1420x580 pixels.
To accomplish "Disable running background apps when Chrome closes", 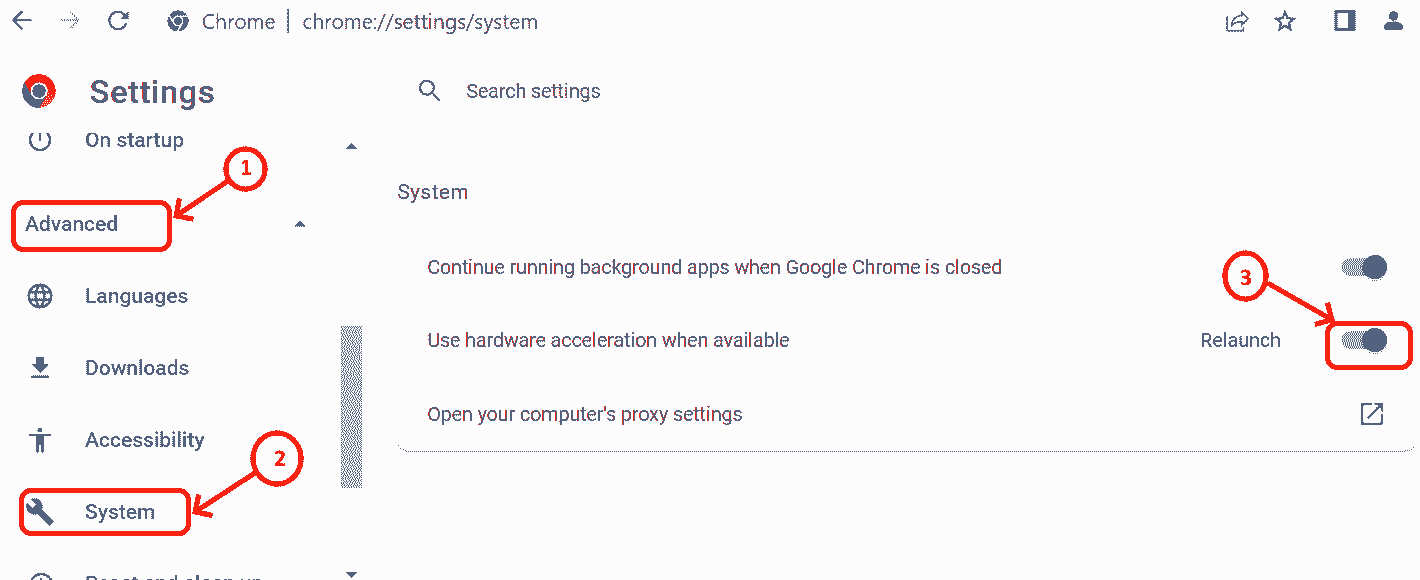I will (1363, 267).
